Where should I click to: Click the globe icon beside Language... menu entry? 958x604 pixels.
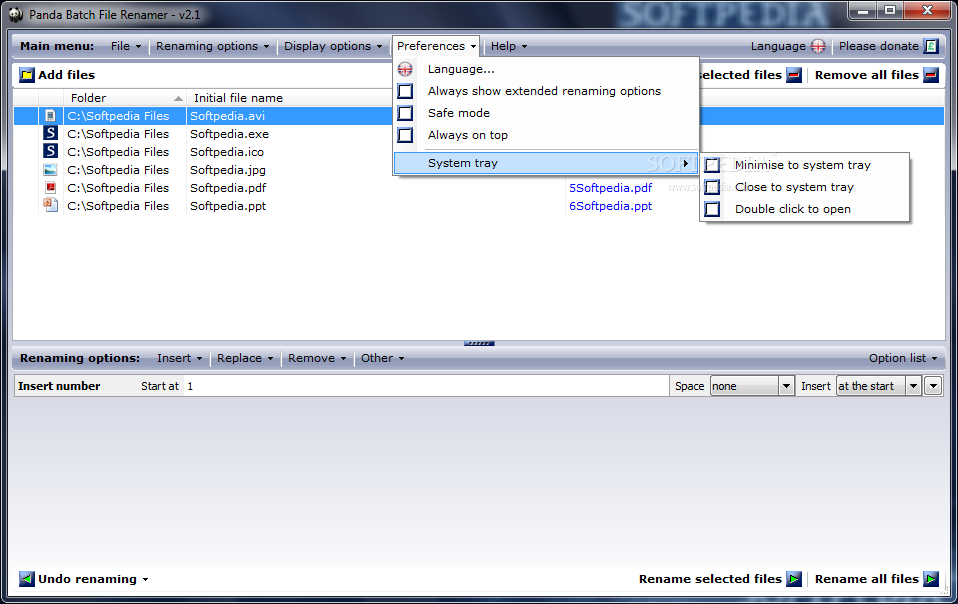[405, 69]
